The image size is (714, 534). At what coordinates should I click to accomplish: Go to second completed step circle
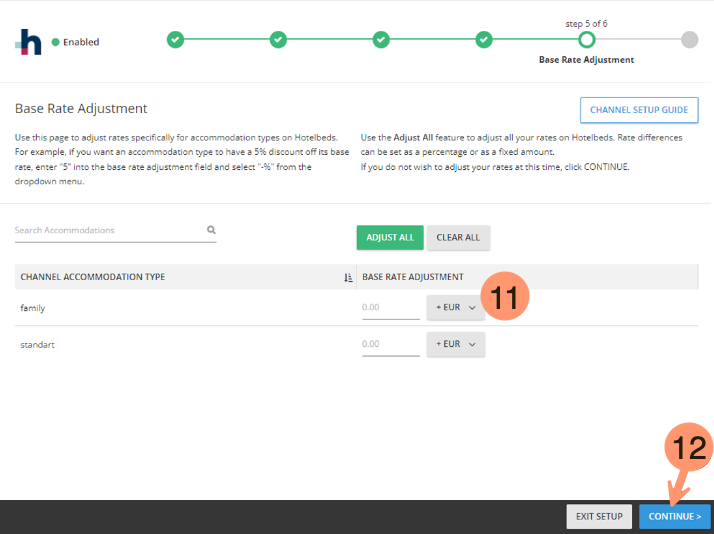[x=278, y=40]
